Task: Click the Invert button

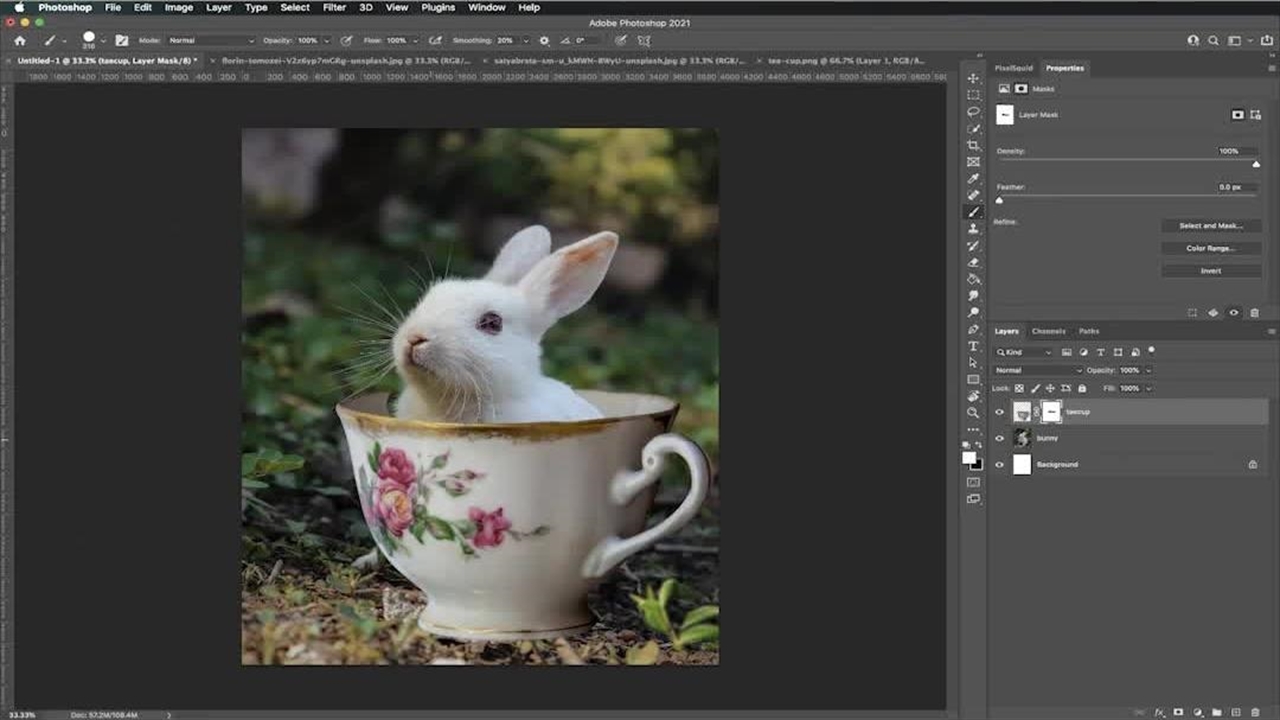Action: point(1210,271)
